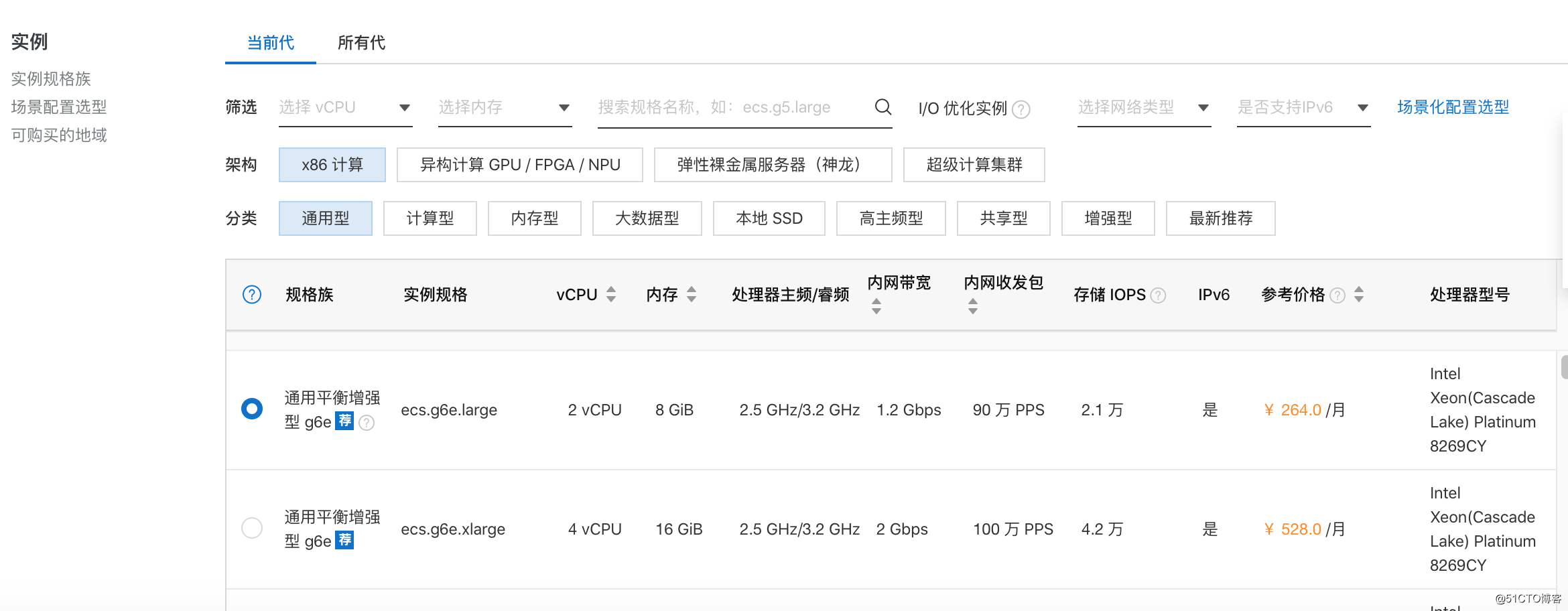Image resolution: width=1568 pixels, height=611 pixels.
Task: Sort by 内存 column arrows
Action: pos(692,294)
